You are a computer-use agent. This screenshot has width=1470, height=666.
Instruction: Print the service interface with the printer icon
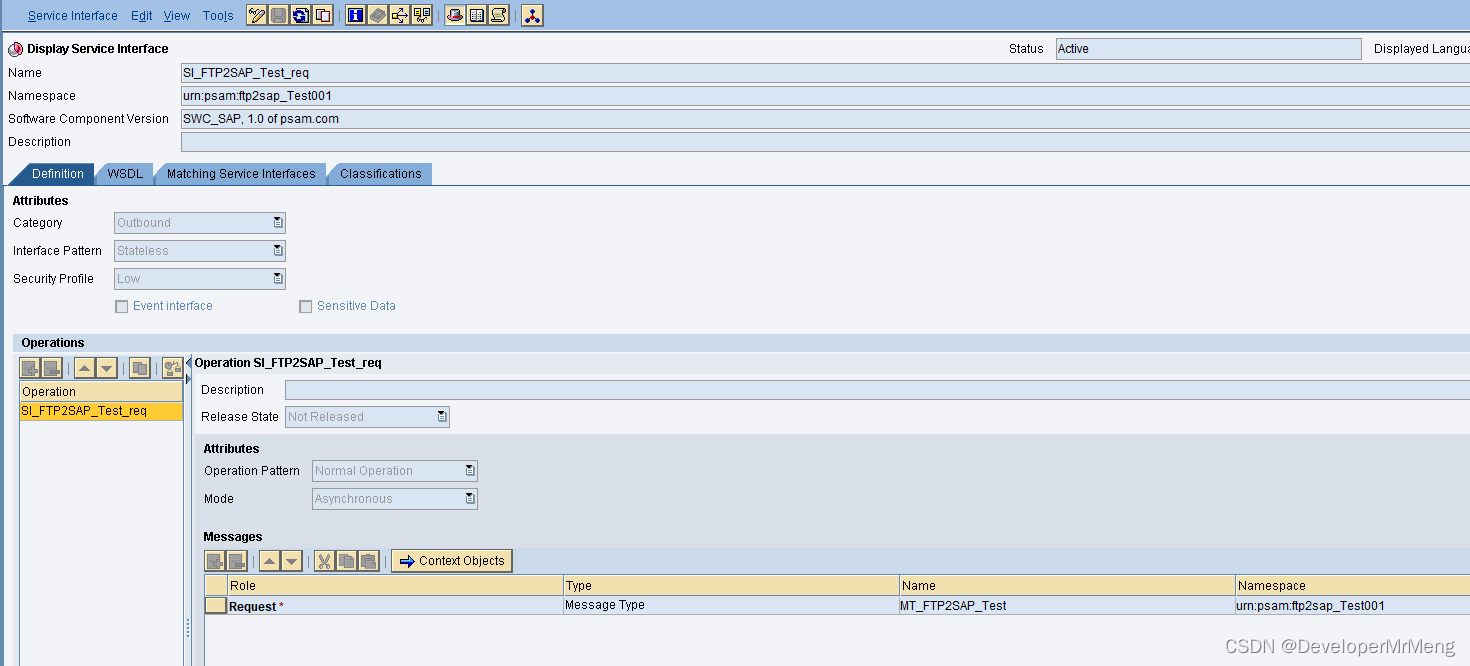[x=454, y=14]
